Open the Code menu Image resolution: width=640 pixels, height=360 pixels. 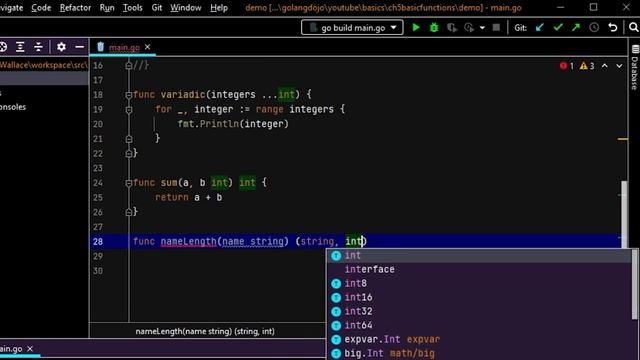(41, 8)
